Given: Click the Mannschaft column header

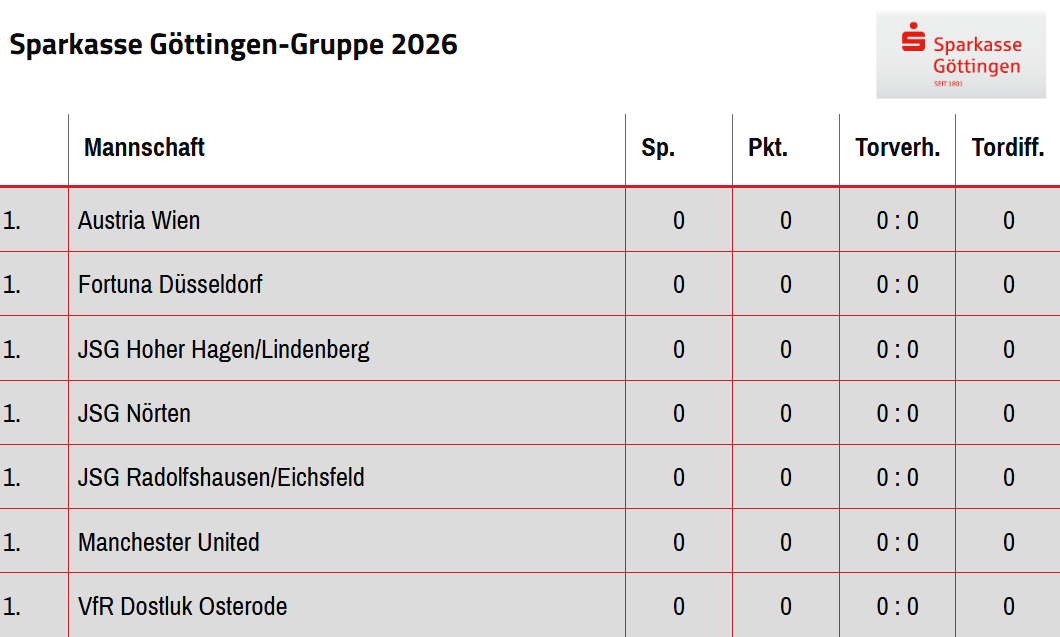Looking at the screenshot, I should (144, 148).
